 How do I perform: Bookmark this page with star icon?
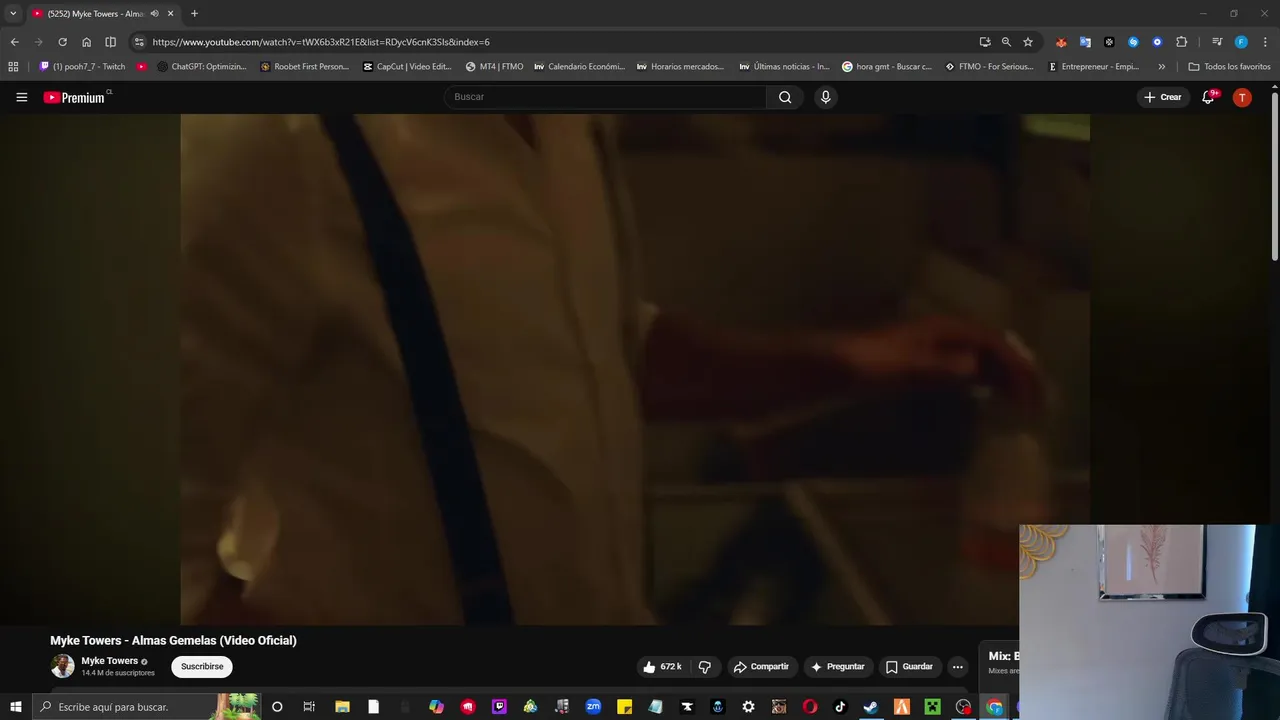[1027, 42]
